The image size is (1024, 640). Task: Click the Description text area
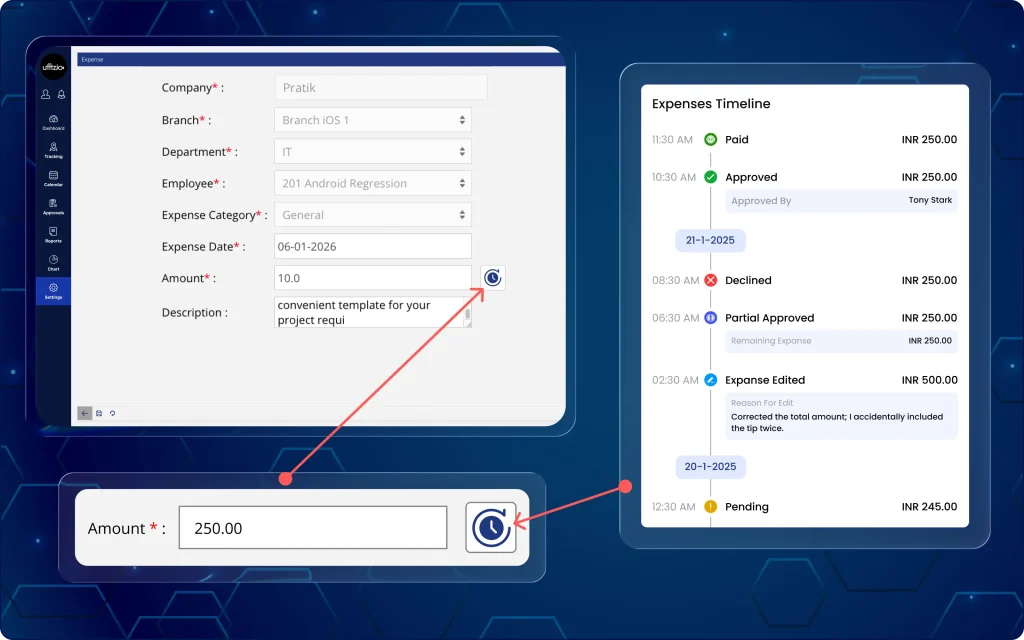(x=373, y=312)
